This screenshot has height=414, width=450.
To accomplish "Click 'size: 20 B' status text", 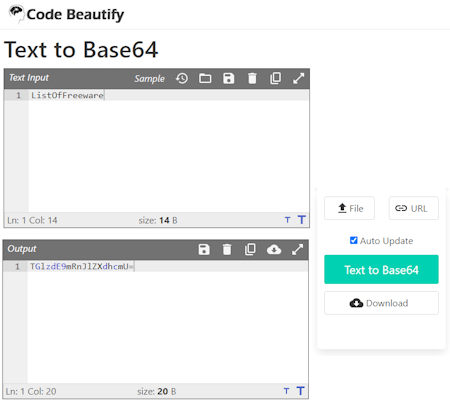I will 157,391.
